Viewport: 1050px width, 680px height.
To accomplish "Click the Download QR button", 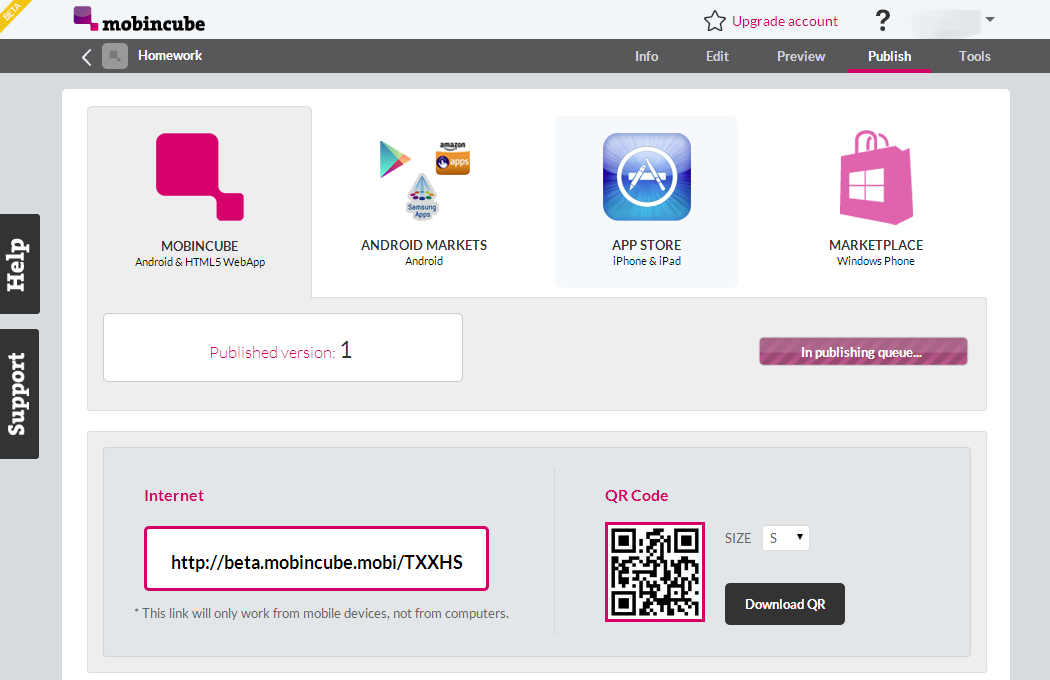I will 785,604.
